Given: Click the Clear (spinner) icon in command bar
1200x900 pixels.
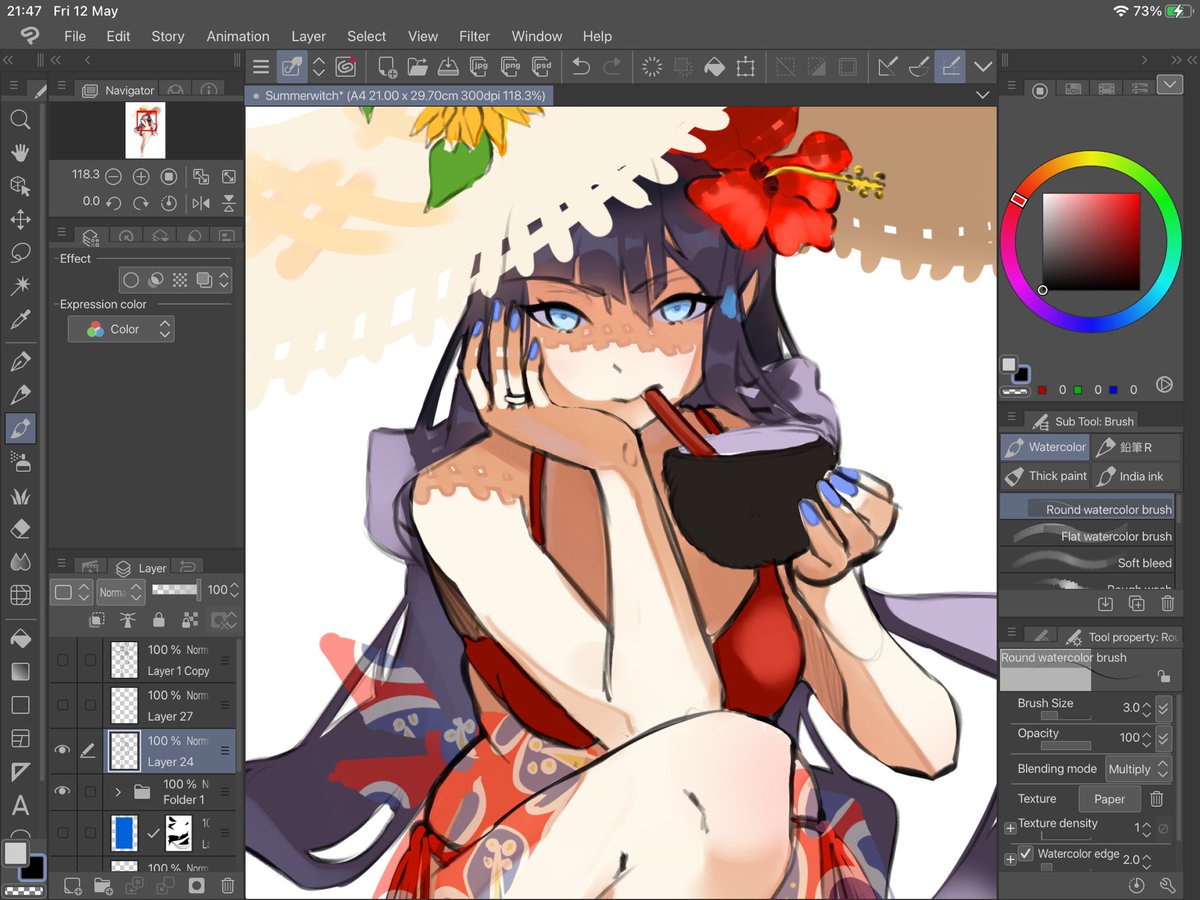Looking at the screenshot, I should click(652, 67).
